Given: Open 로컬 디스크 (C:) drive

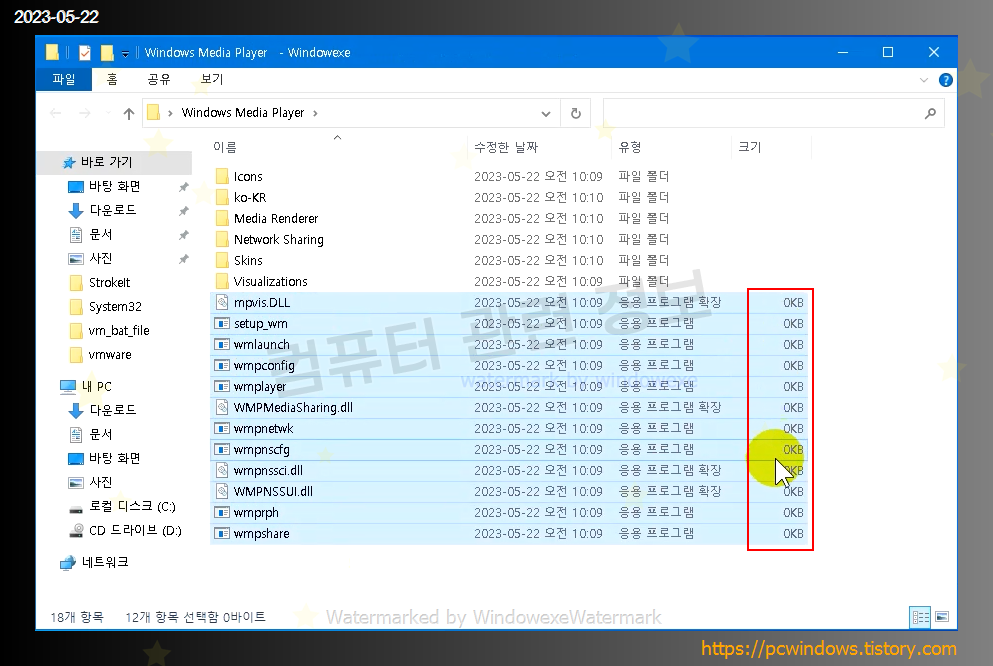Looking at the screenshot, I should click(x=132, y=506).
